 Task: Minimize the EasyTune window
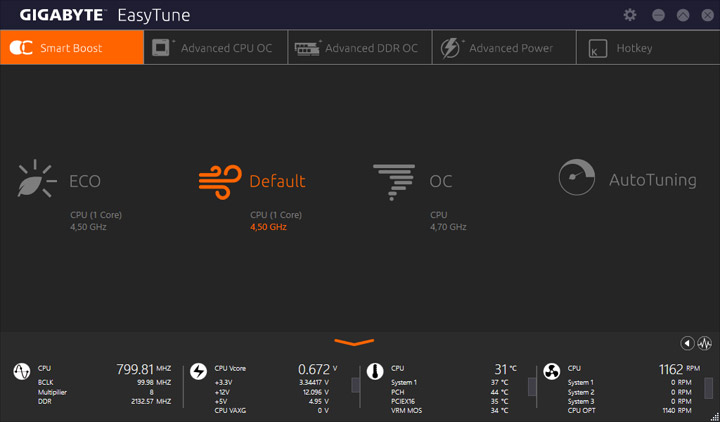click(658, 15)
